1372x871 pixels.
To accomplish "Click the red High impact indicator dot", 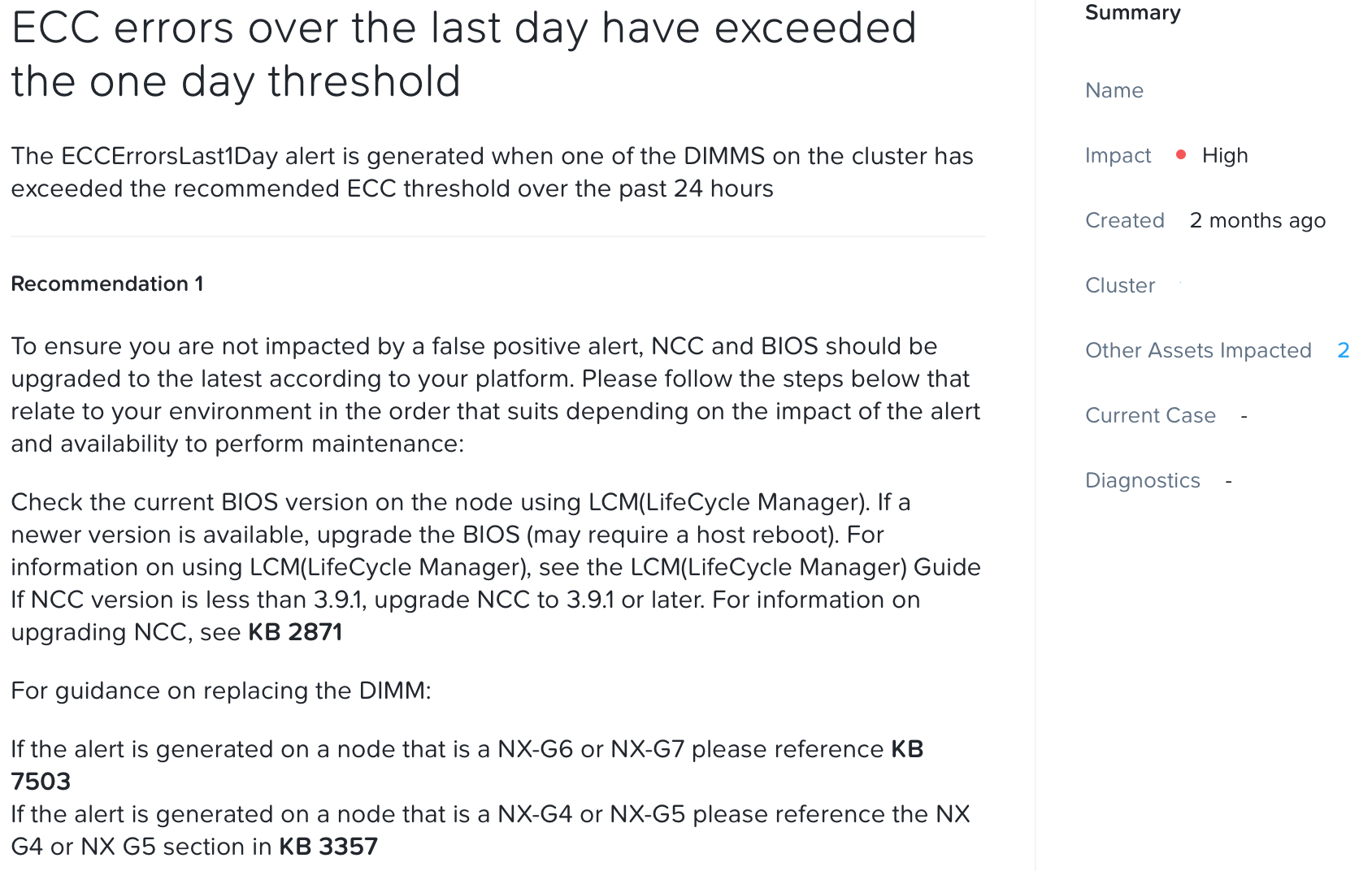I will point(1181,154).
